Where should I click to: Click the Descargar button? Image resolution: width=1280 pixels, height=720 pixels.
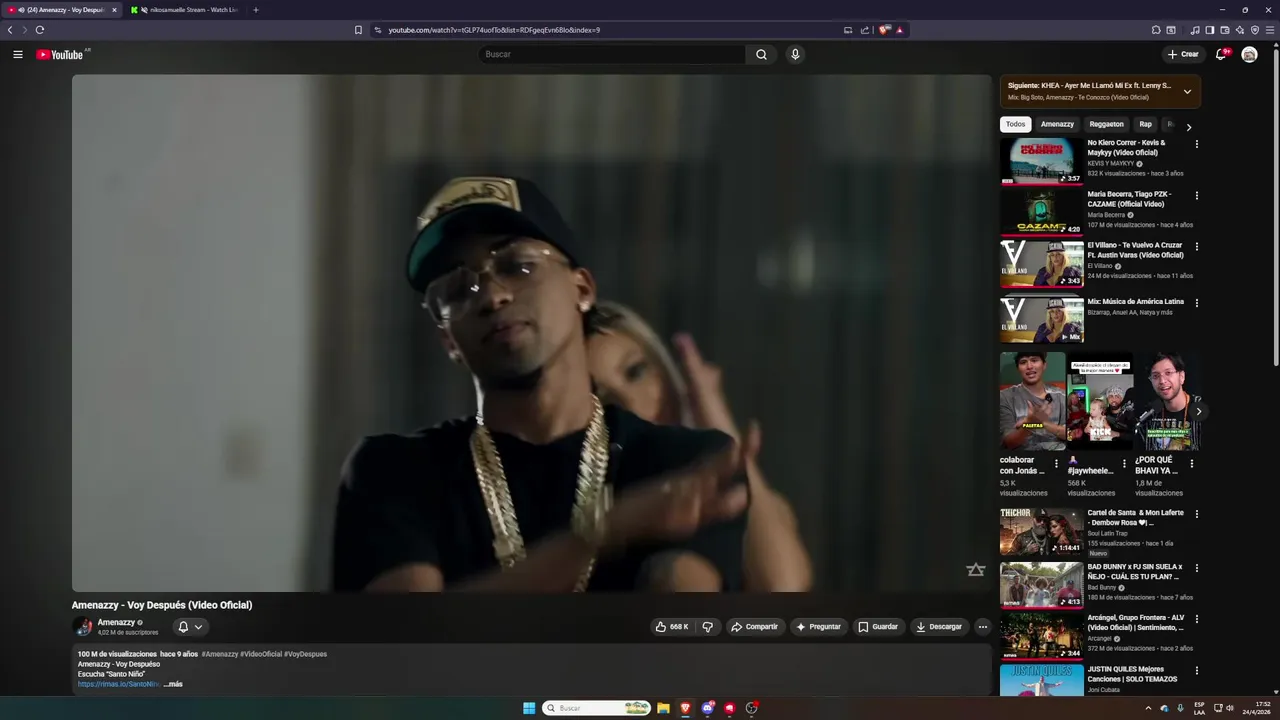tap(939, 627)
